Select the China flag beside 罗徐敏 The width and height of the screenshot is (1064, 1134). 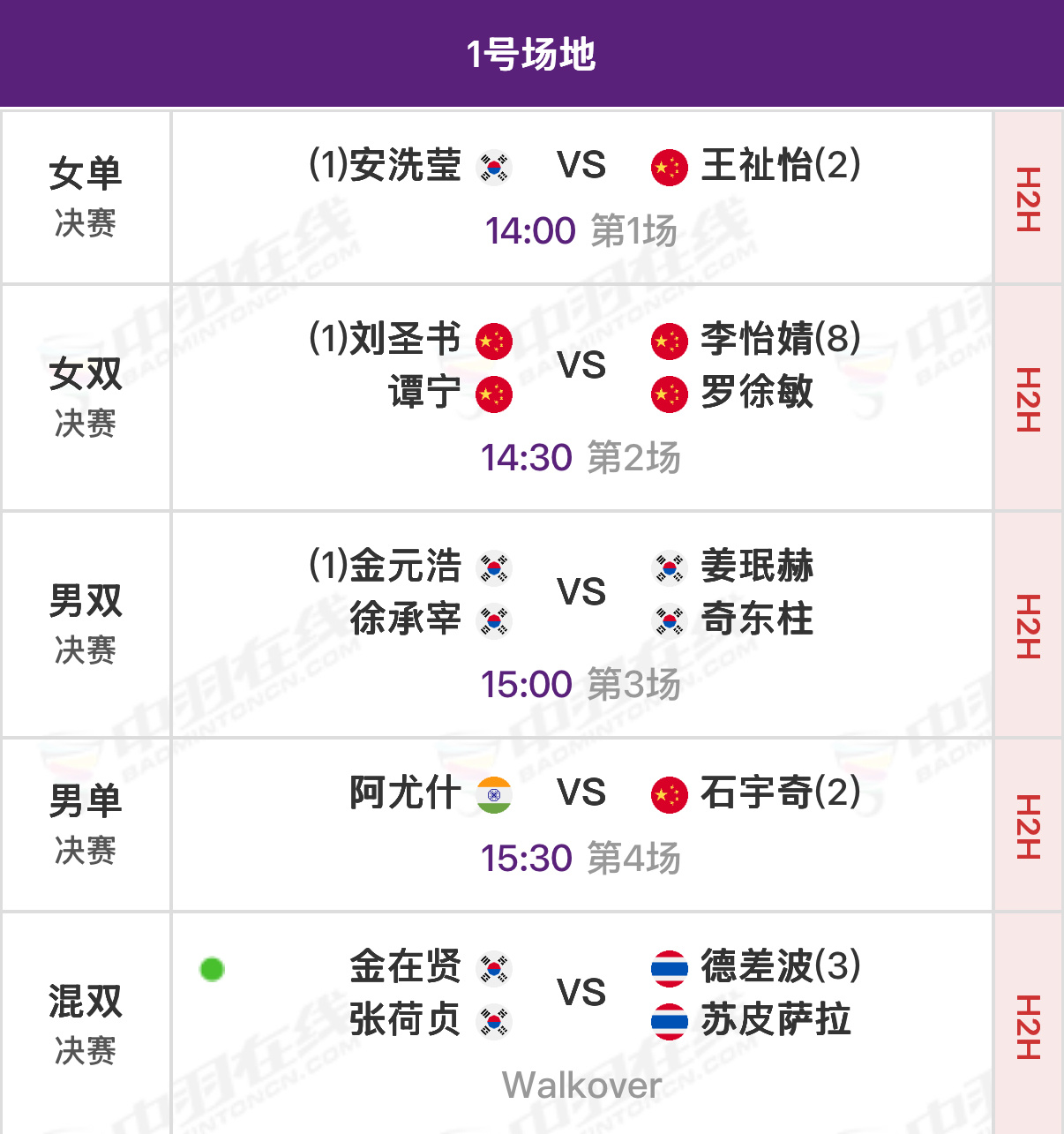coord(670,395)
